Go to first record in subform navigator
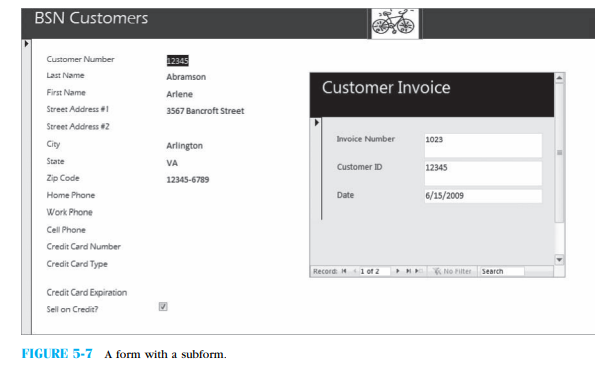Image resolution: width=605 pixels, height=369 pixels. point(344,271)
